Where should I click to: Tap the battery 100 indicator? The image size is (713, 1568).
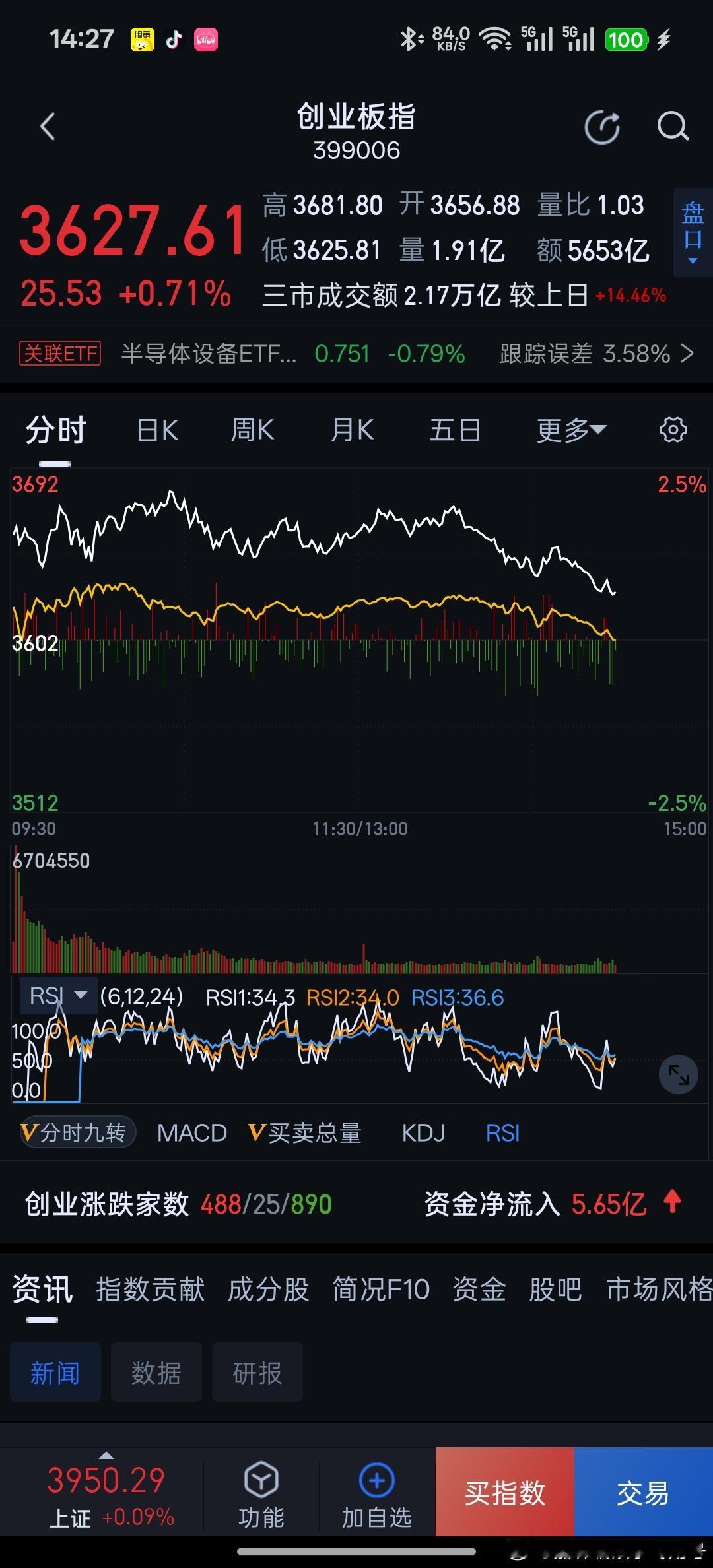(x=627, y=40)
